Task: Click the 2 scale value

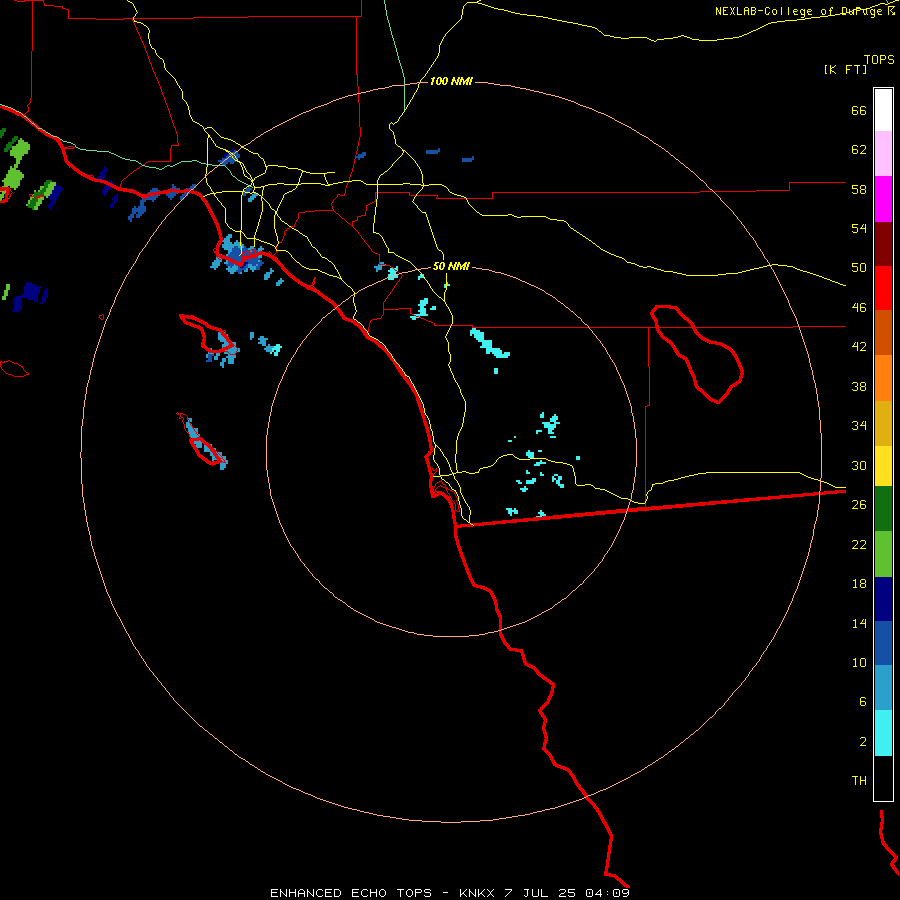Action: tap(863, 741)
